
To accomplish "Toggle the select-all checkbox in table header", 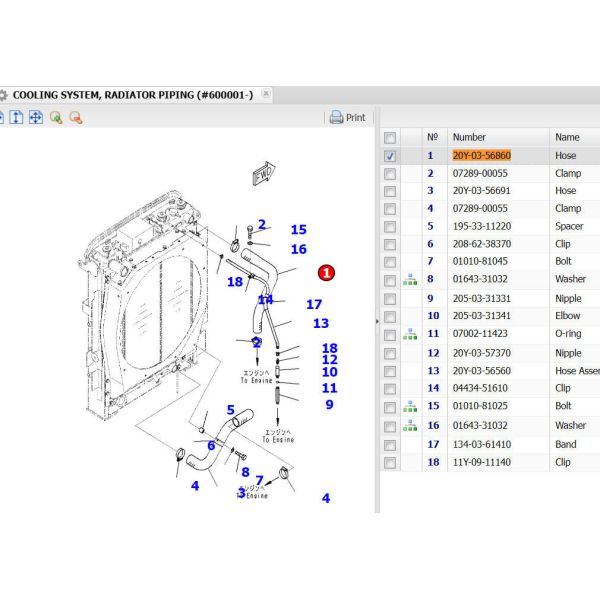I will [390, 138].
